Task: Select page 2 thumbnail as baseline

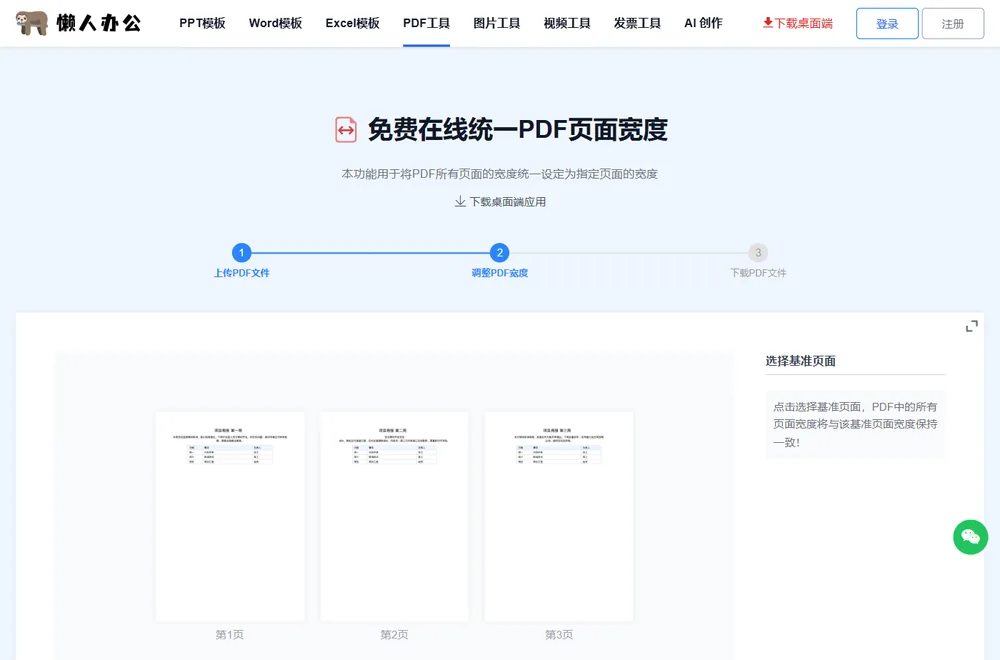Action: (394, 516)
